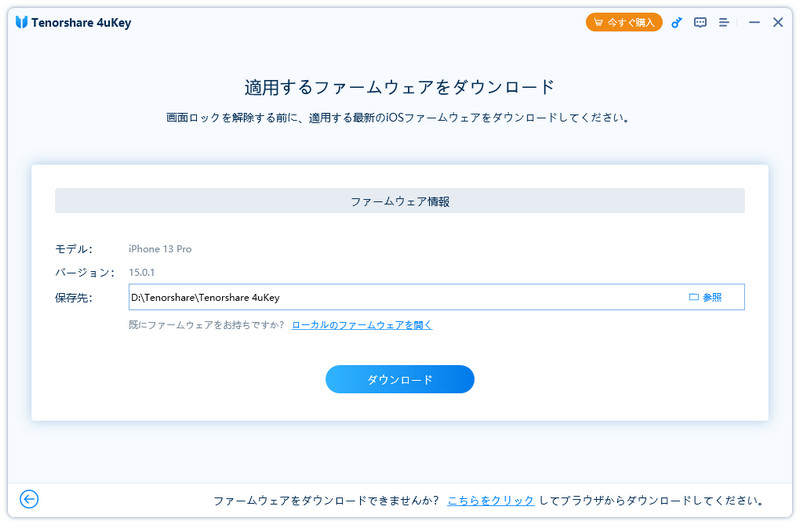Screen dimensions: 800x525
Task: Click the 適用するファームウェアをダウンロード heading
Action: (x=400, y=87)
